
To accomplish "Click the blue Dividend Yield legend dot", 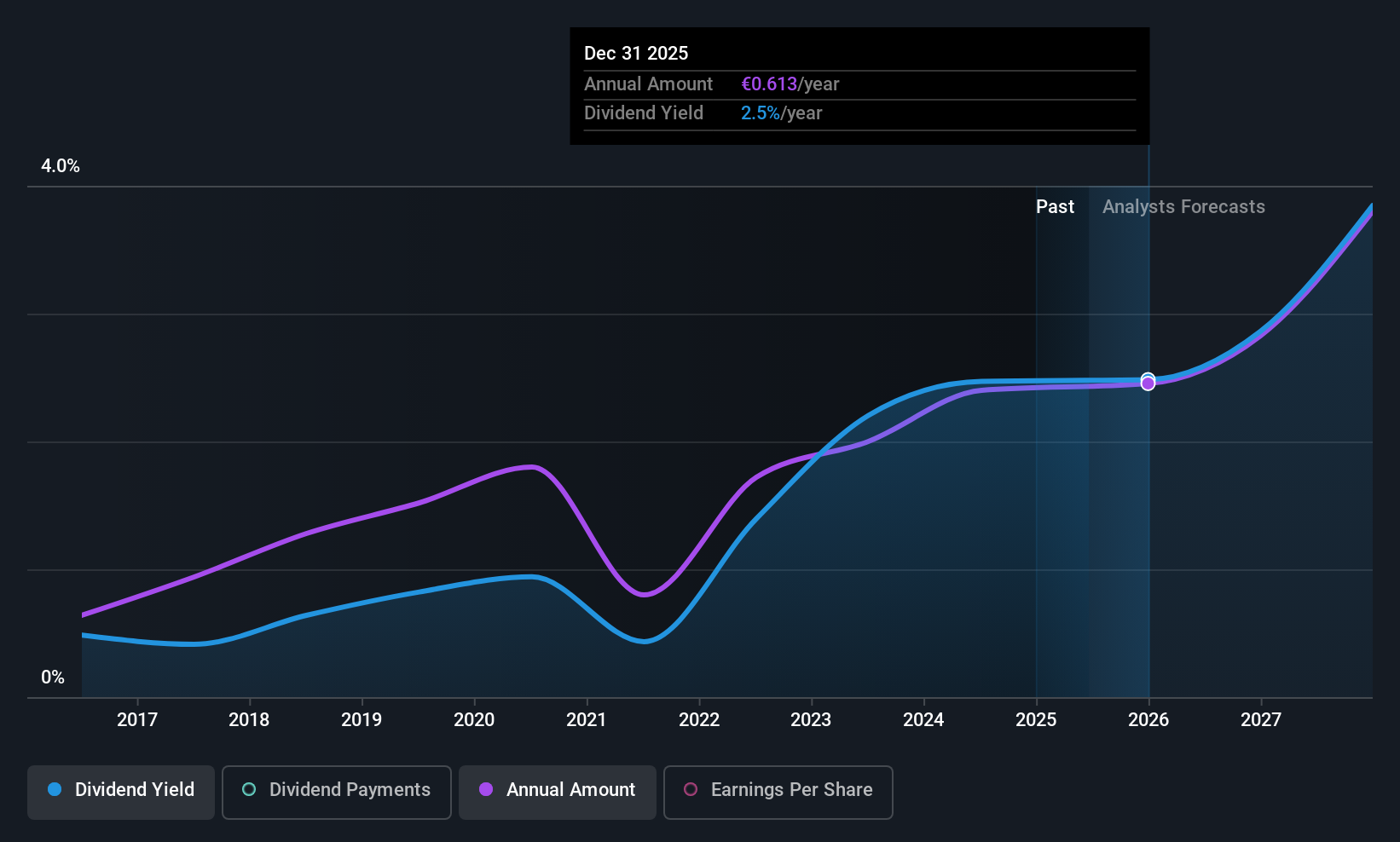I will pyautogui.click(x=55, y=789).
